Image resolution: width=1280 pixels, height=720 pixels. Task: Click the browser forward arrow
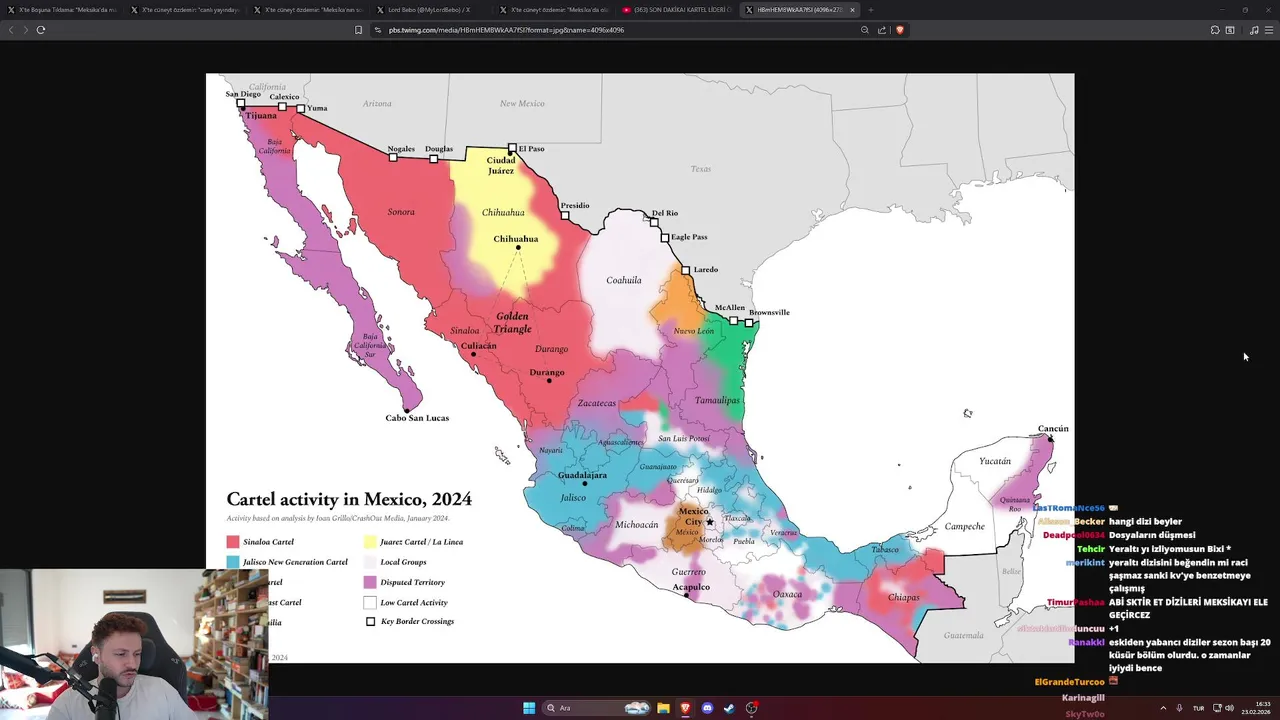25,30
